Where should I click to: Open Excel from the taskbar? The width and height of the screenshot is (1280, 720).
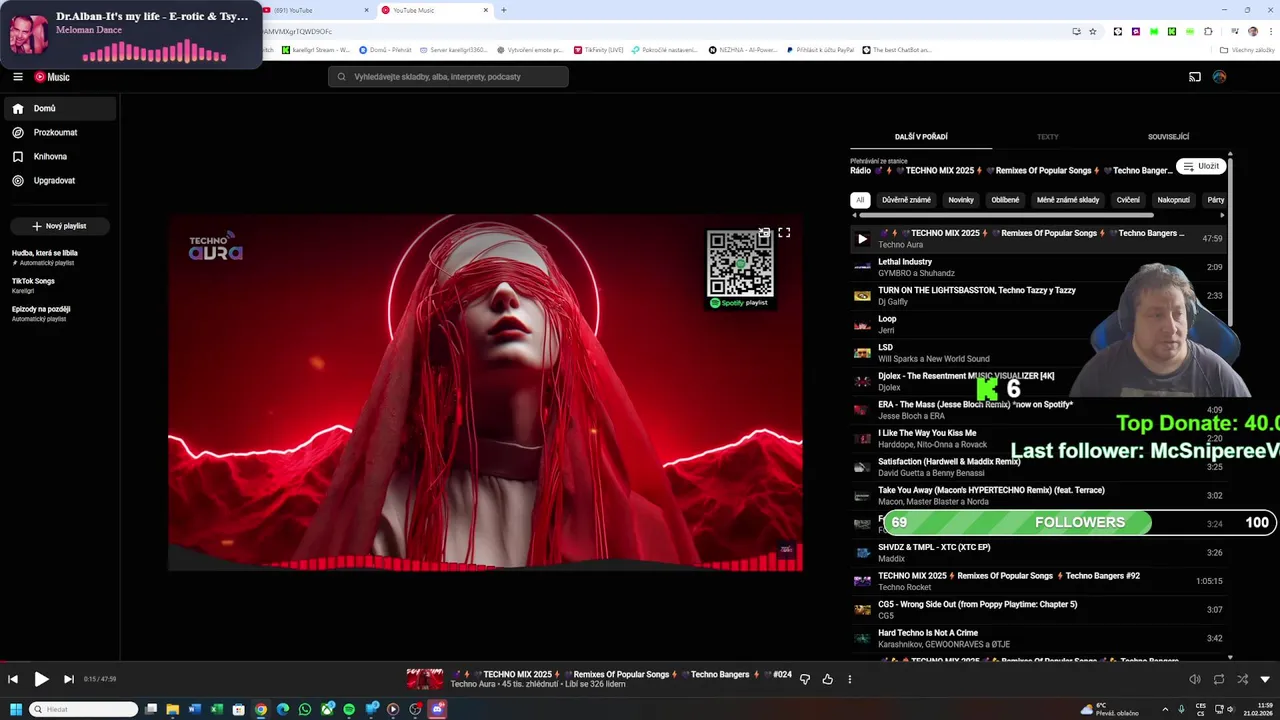217,709
